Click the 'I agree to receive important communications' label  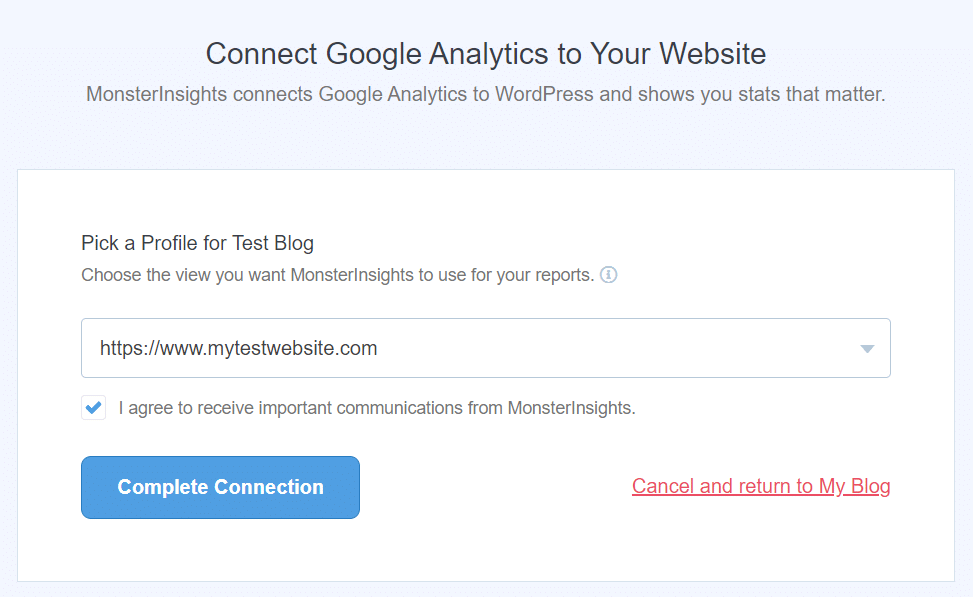pyautogui.click(x=376, y=408)
